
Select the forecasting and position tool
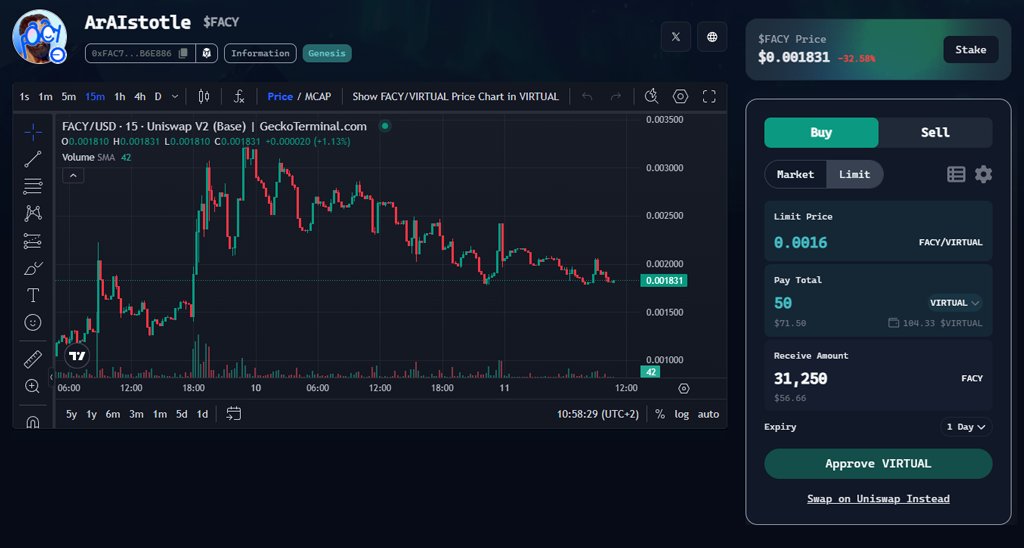coord(33,240)
